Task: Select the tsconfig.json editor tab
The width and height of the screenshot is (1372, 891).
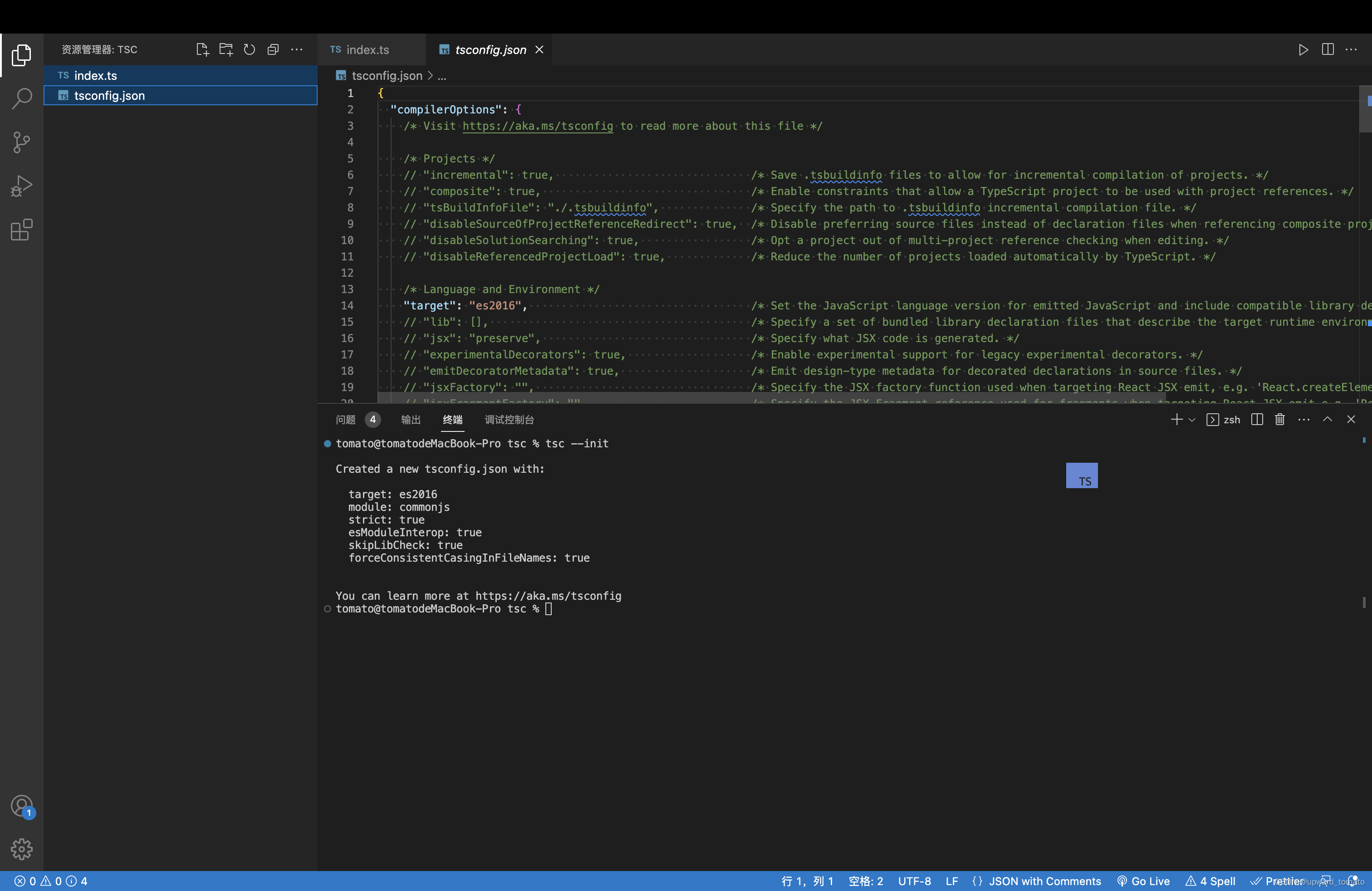Action: coord(490,49)
